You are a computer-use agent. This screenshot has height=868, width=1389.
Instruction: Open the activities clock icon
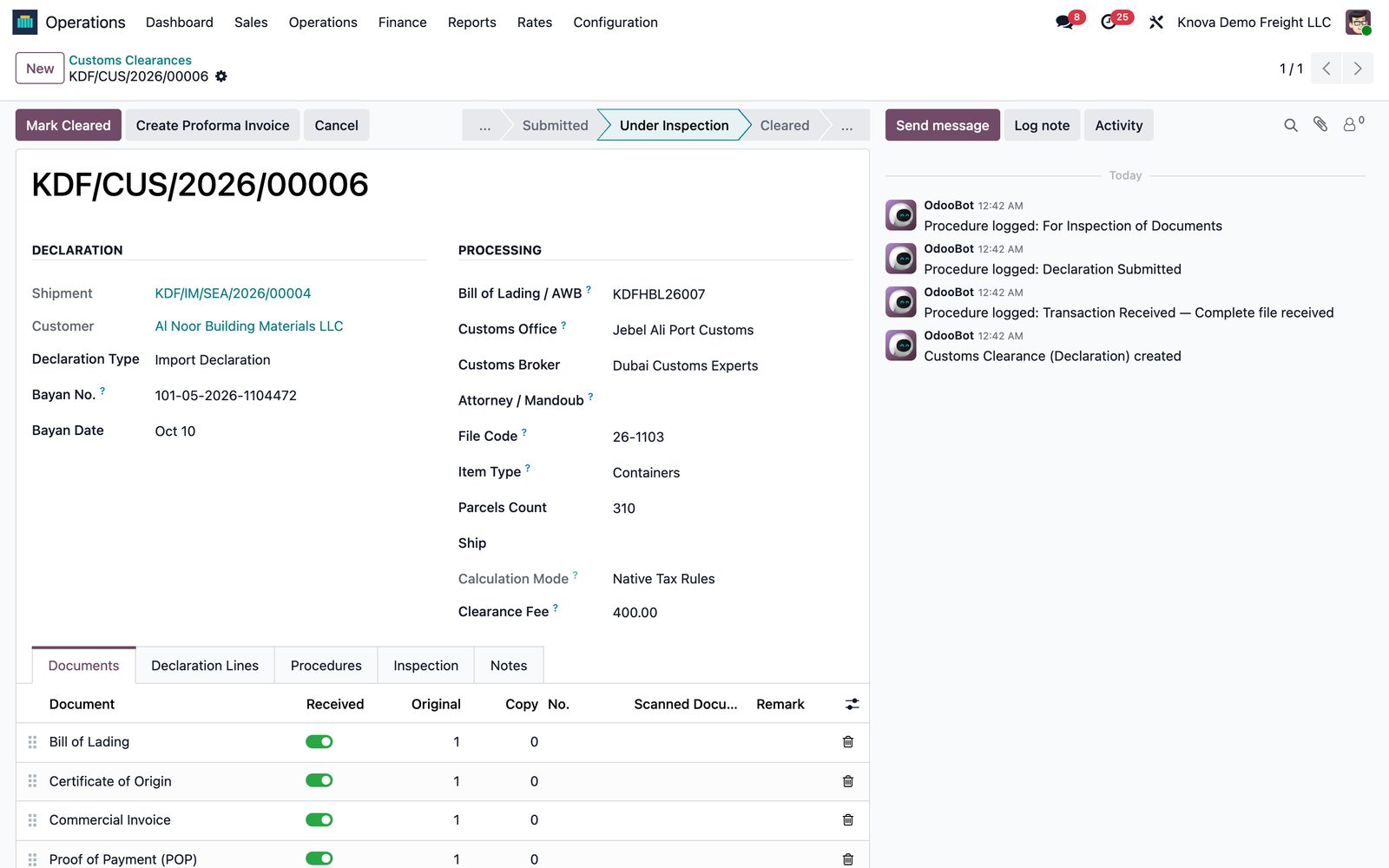tap(1109, 23)
